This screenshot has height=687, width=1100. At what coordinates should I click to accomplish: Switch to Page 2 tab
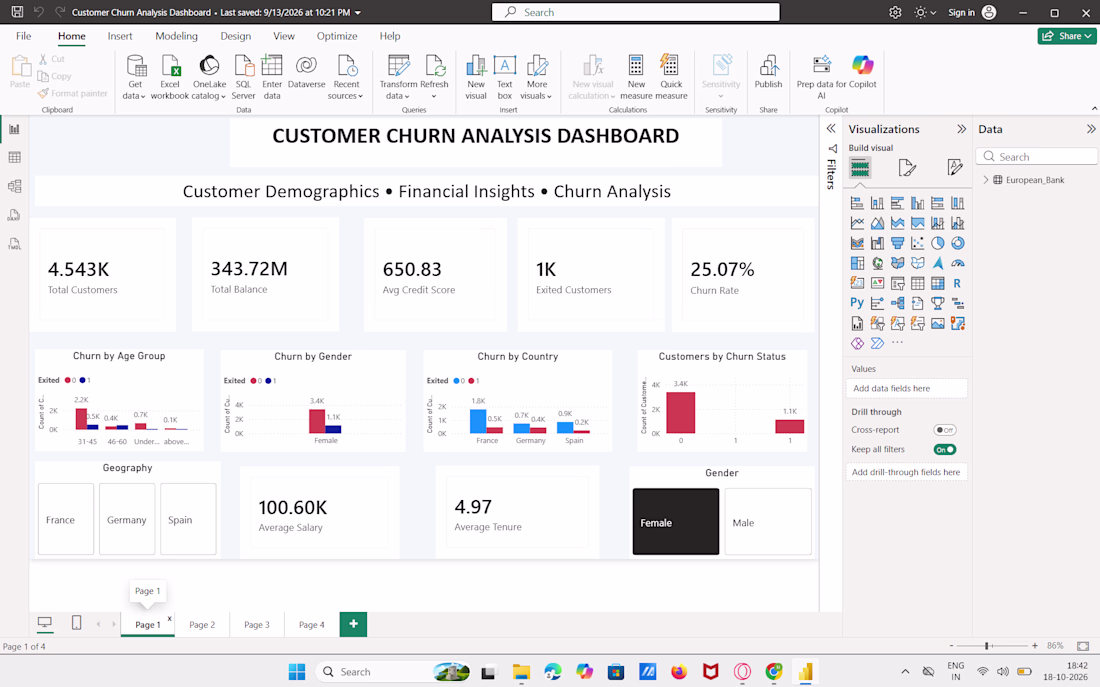coord(202,625)
